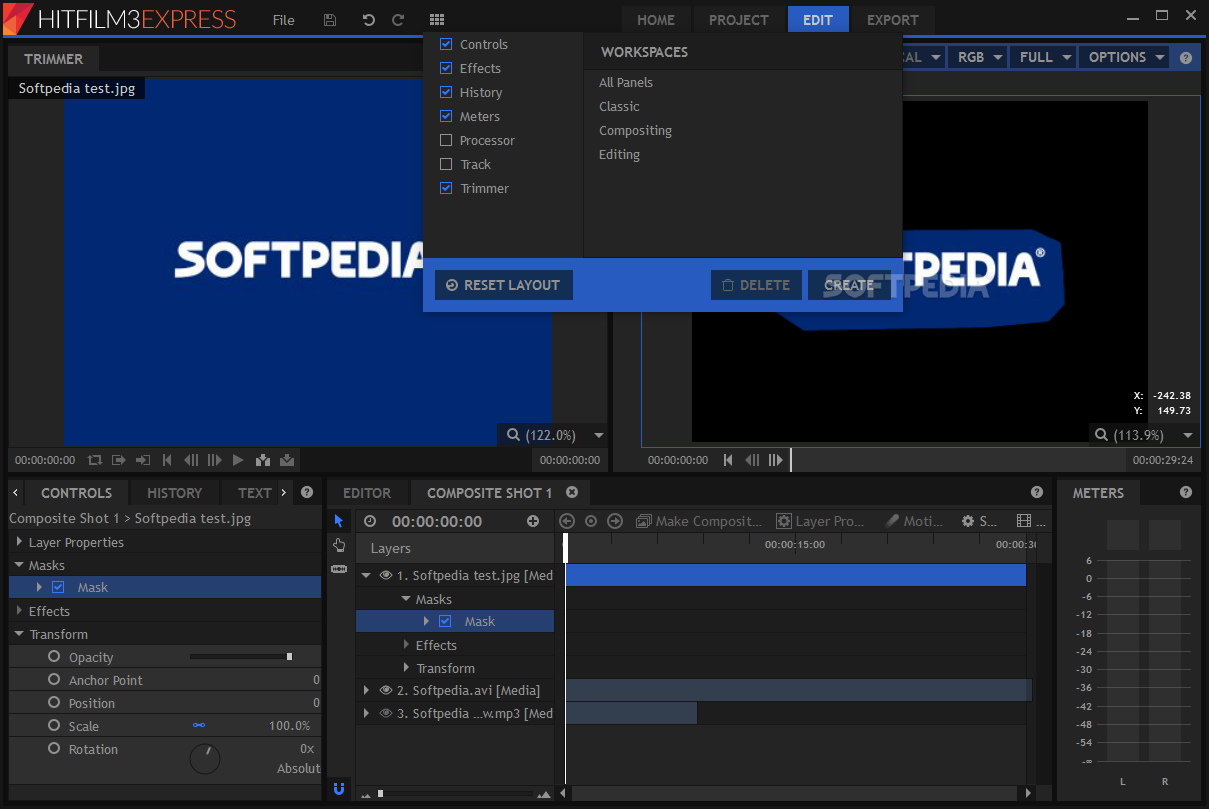1209x809 pixels.
Task: Go to next keyframe arrow icon
Action: [x=615, y=521]
